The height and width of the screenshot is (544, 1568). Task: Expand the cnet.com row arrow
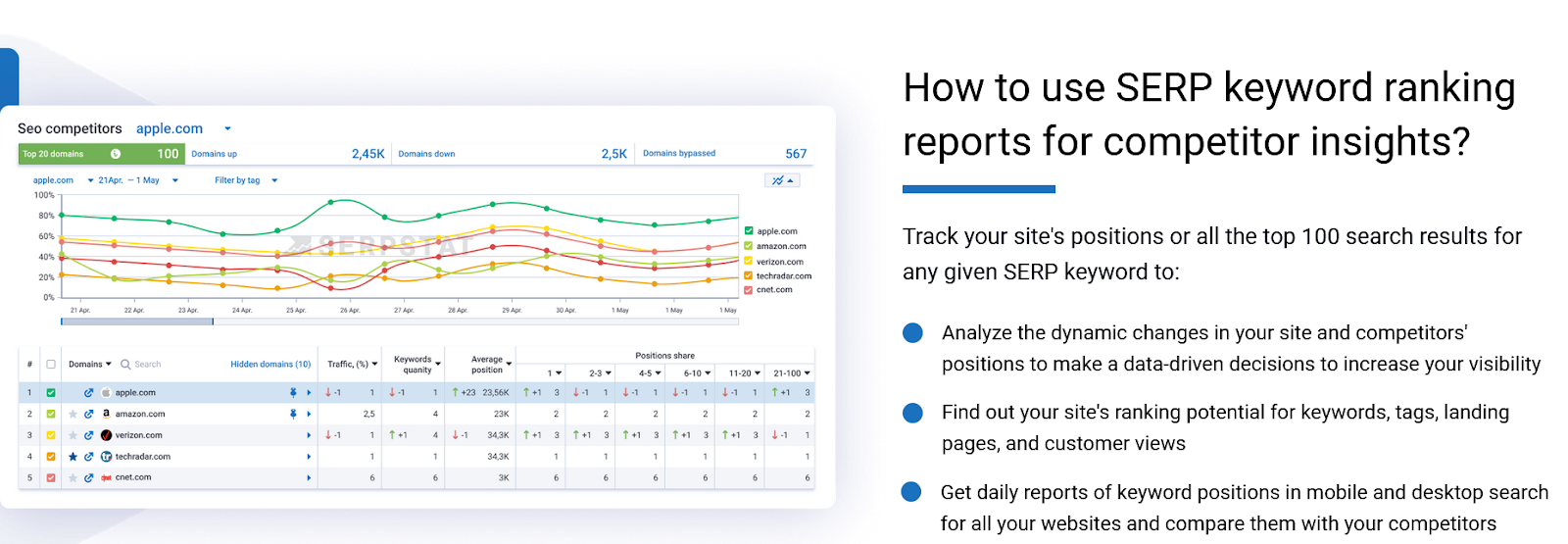click(309, 478)
